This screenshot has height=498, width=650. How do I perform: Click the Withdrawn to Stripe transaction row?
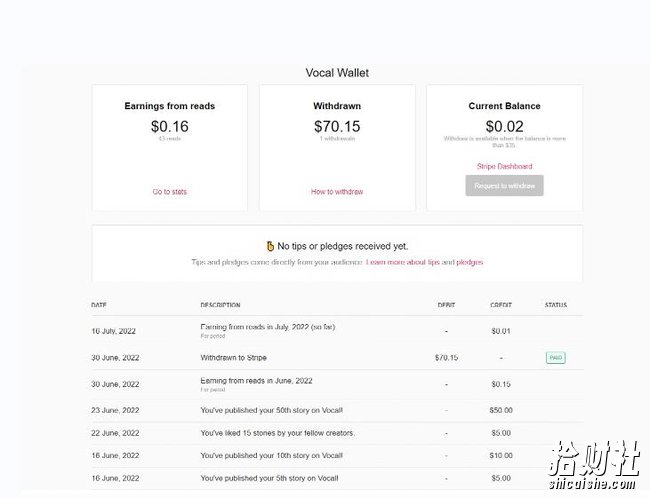(337, 357)
